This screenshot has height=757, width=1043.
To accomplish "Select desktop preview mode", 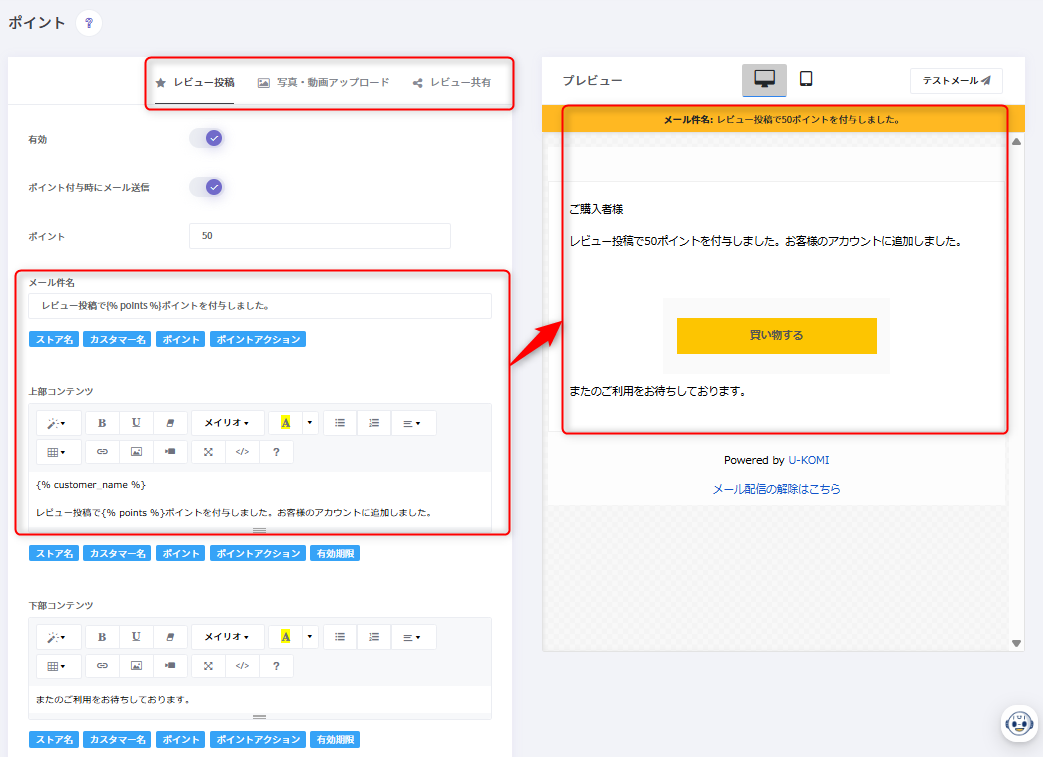I will click(764, 80).
